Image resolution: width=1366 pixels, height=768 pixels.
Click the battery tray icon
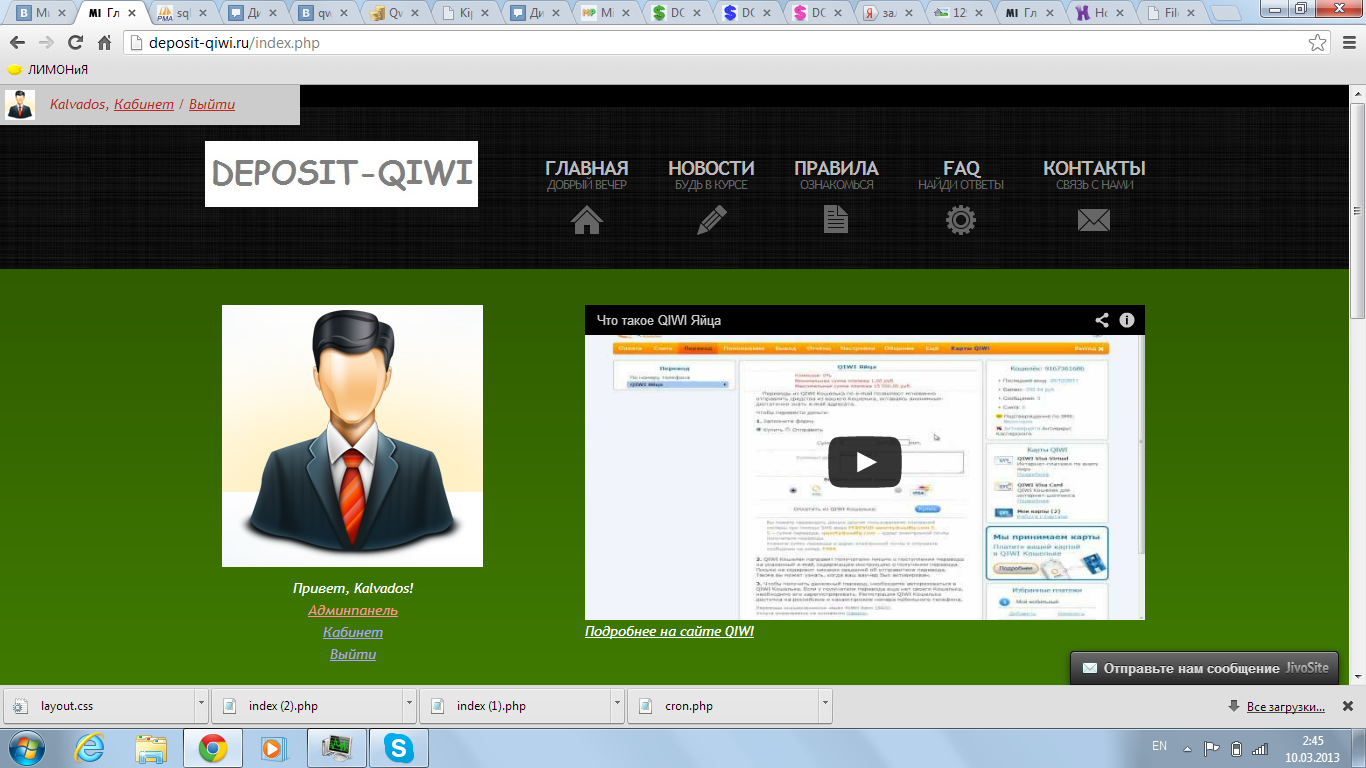(x=1236, y=748)
